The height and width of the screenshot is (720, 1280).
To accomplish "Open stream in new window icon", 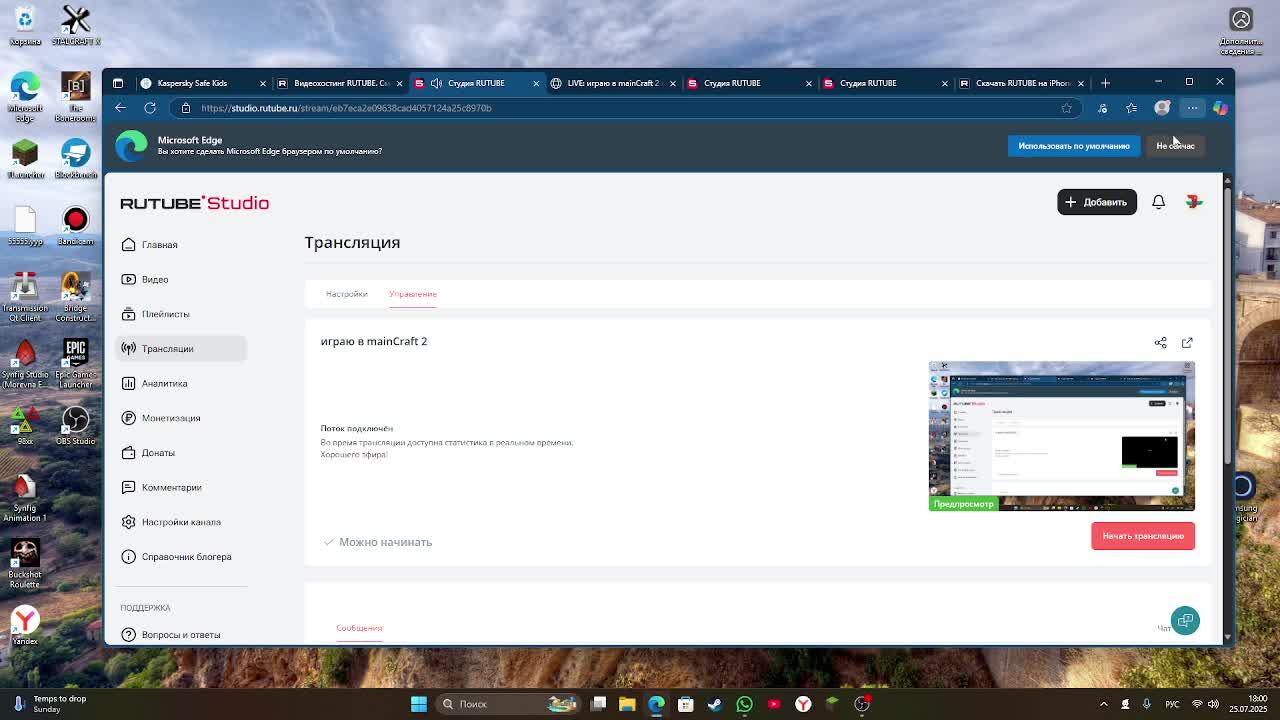I will click(x=1187, y=342).
